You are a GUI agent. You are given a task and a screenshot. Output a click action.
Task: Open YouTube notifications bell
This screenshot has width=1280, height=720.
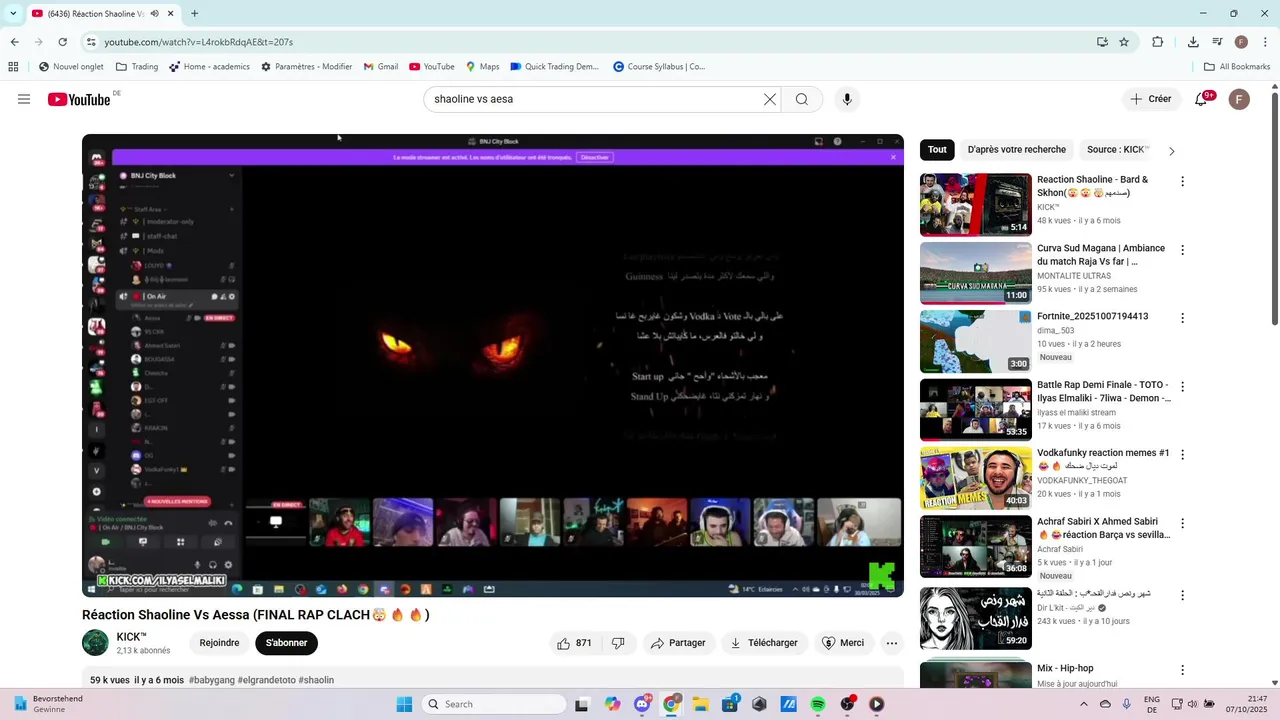coord(1202,99)
